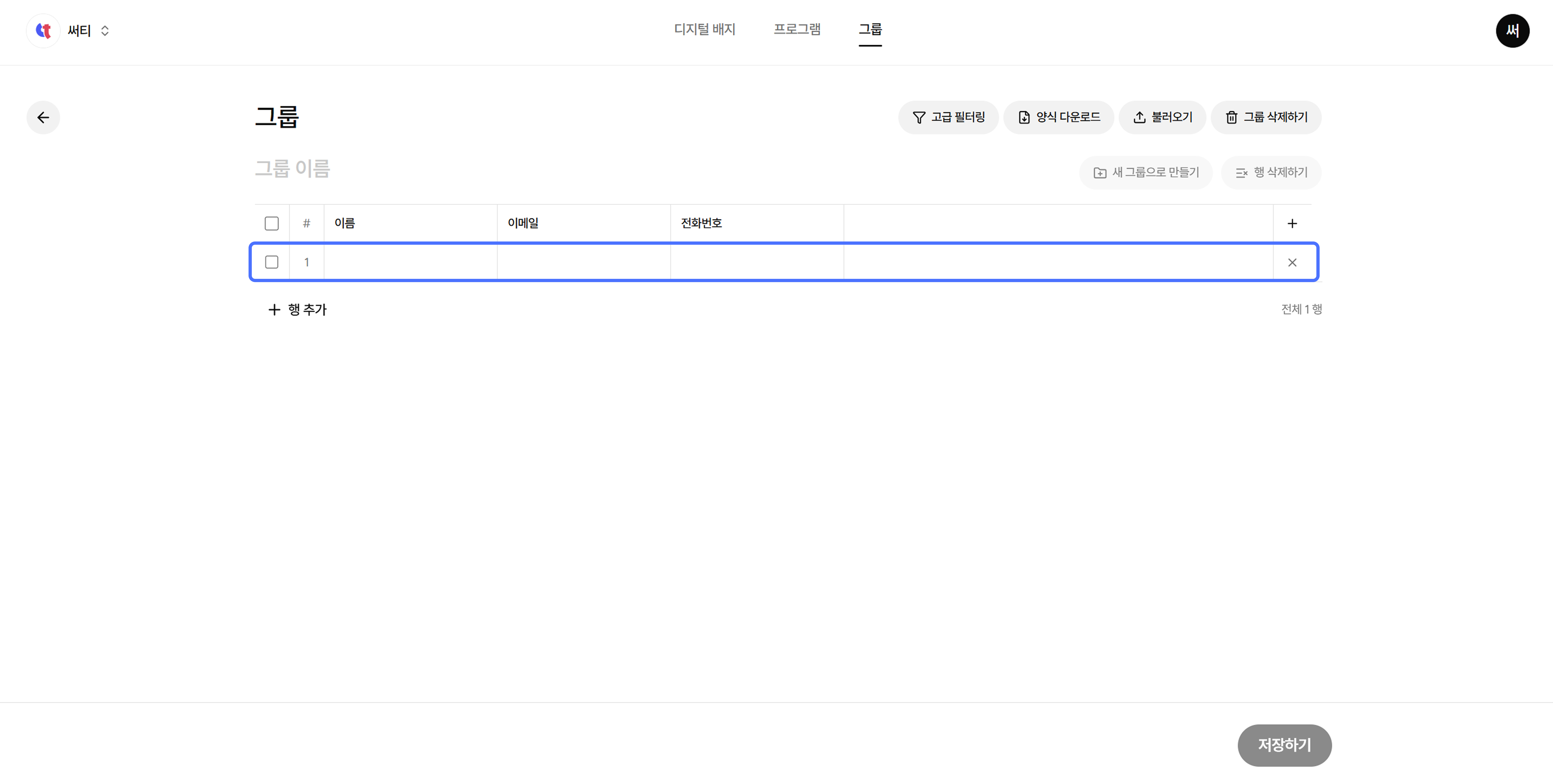Open the 써티 workspace switcher chevron
Image resolution: width=1553 pixels, height=784 pixels.
click(x=105, y=31)
